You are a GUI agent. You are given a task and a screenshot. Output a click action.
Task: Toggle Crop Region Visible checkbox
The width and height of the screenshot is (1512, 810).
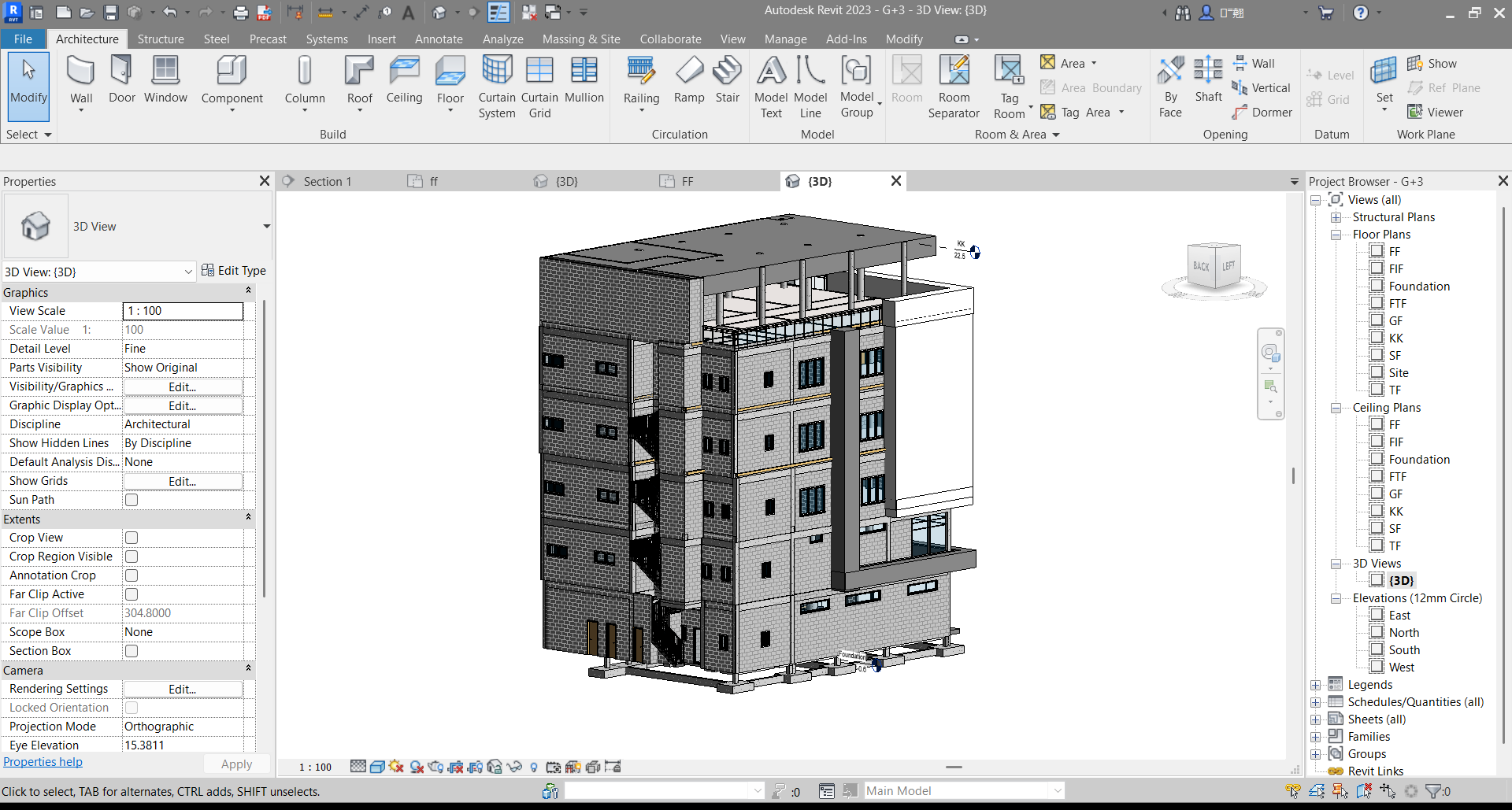point(132,557)
